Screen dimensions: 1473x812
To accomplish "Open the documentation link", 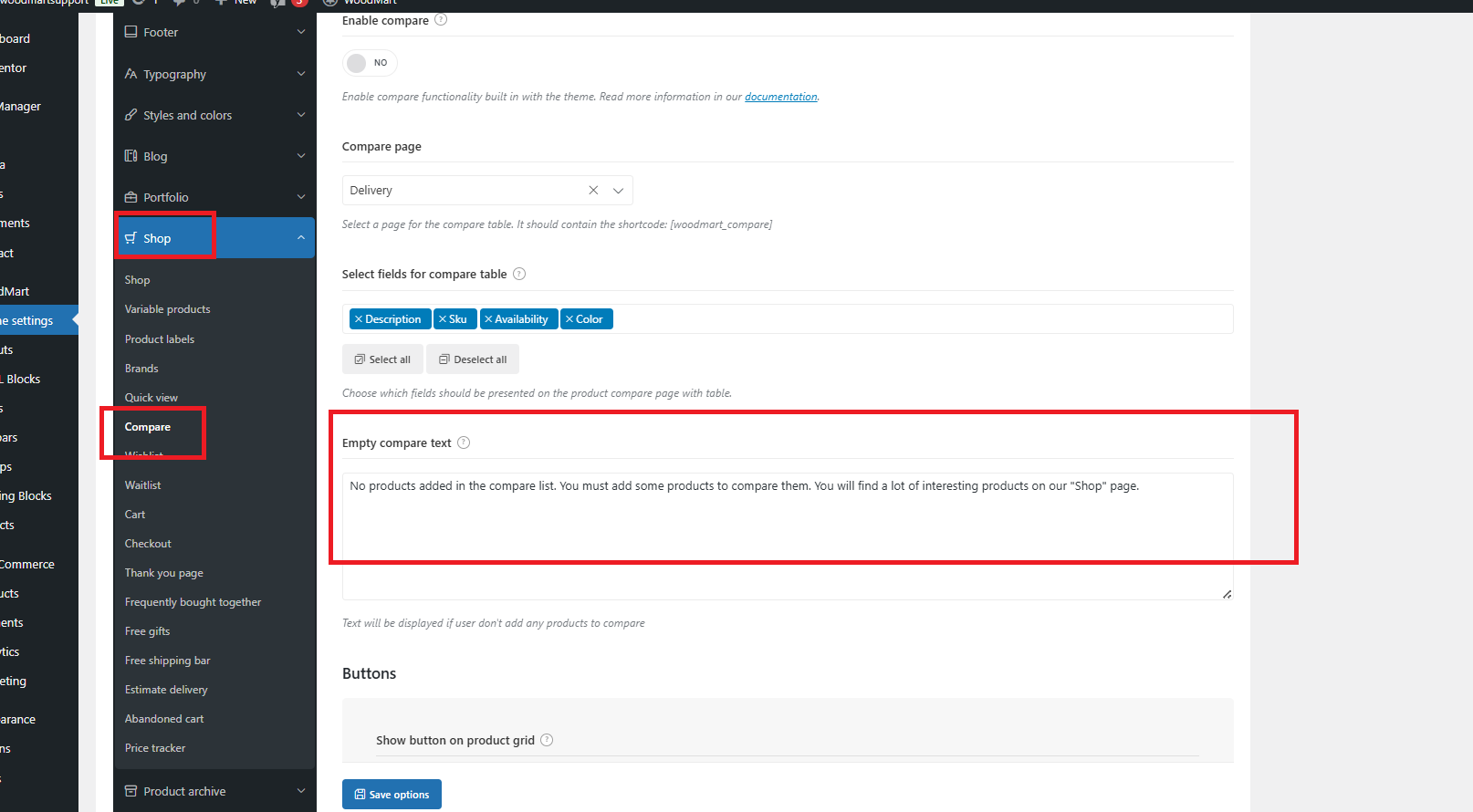I will tap(781, 97).
